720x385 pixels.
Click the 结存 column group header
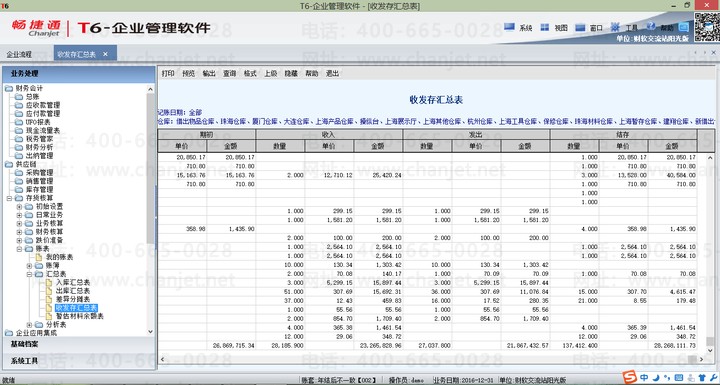(623, 134)
